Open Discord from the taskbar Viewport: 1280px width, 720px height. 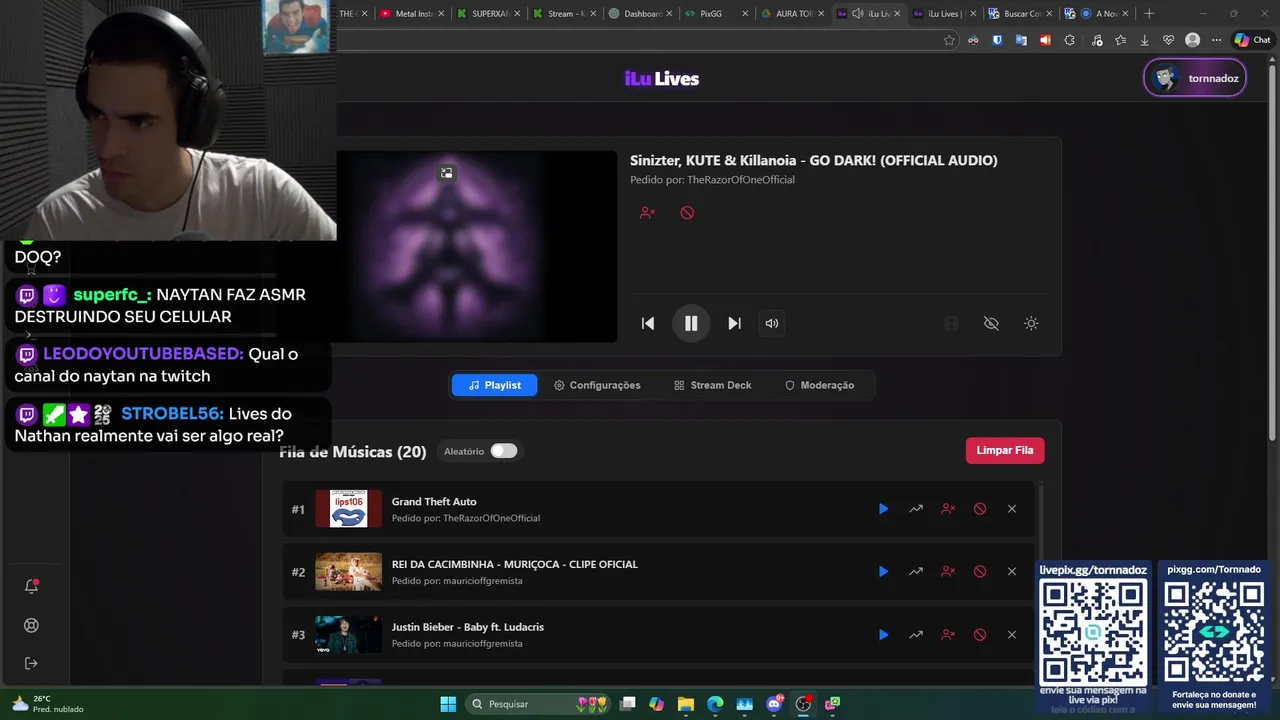pos(774,704)
